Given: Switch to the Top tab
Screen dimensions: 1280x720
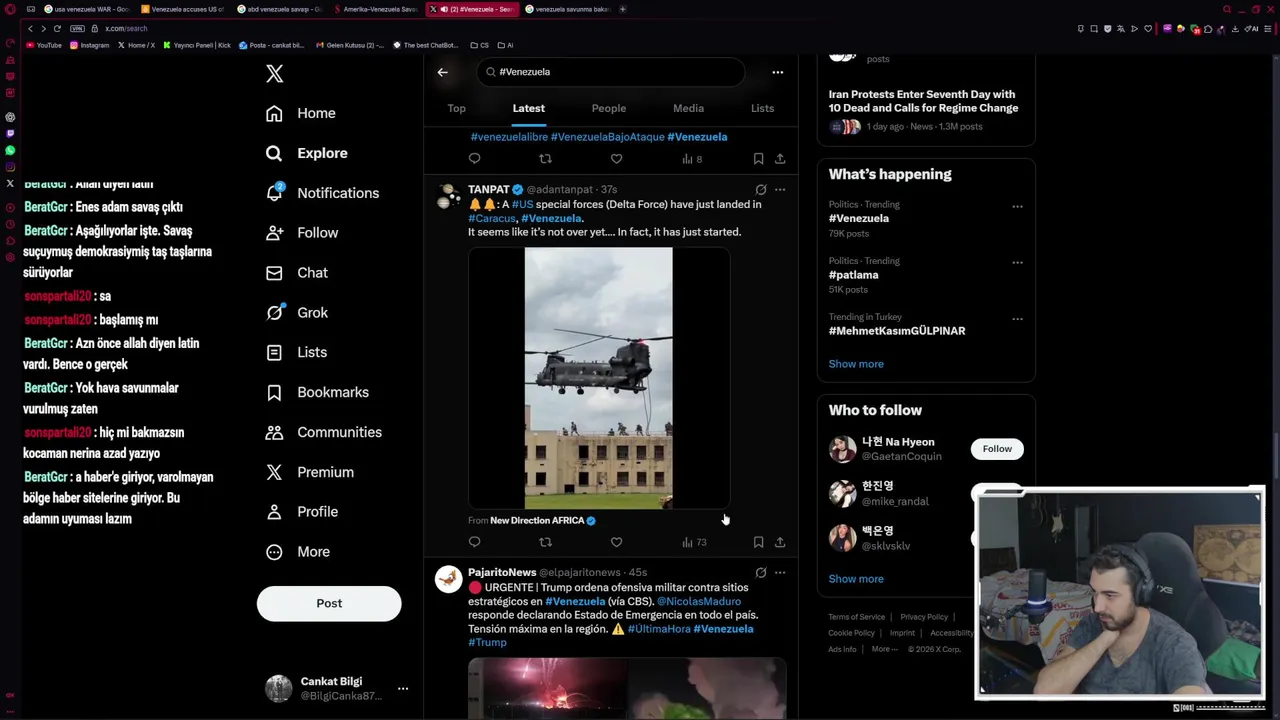Looking at the screenshot, I should pos(456,108).
